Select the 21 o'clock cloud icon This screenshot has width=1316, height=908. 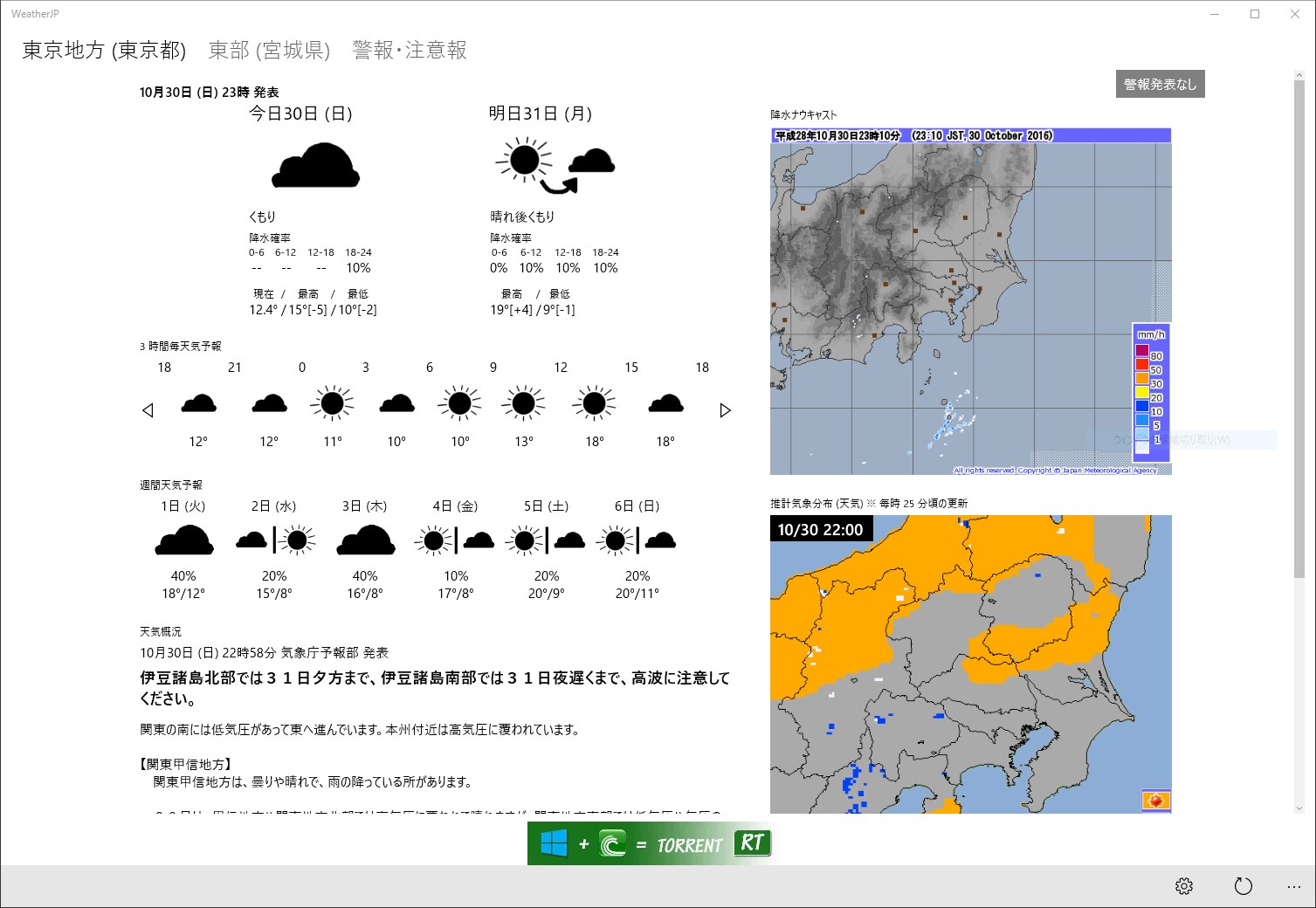click(x=269, y=403)
